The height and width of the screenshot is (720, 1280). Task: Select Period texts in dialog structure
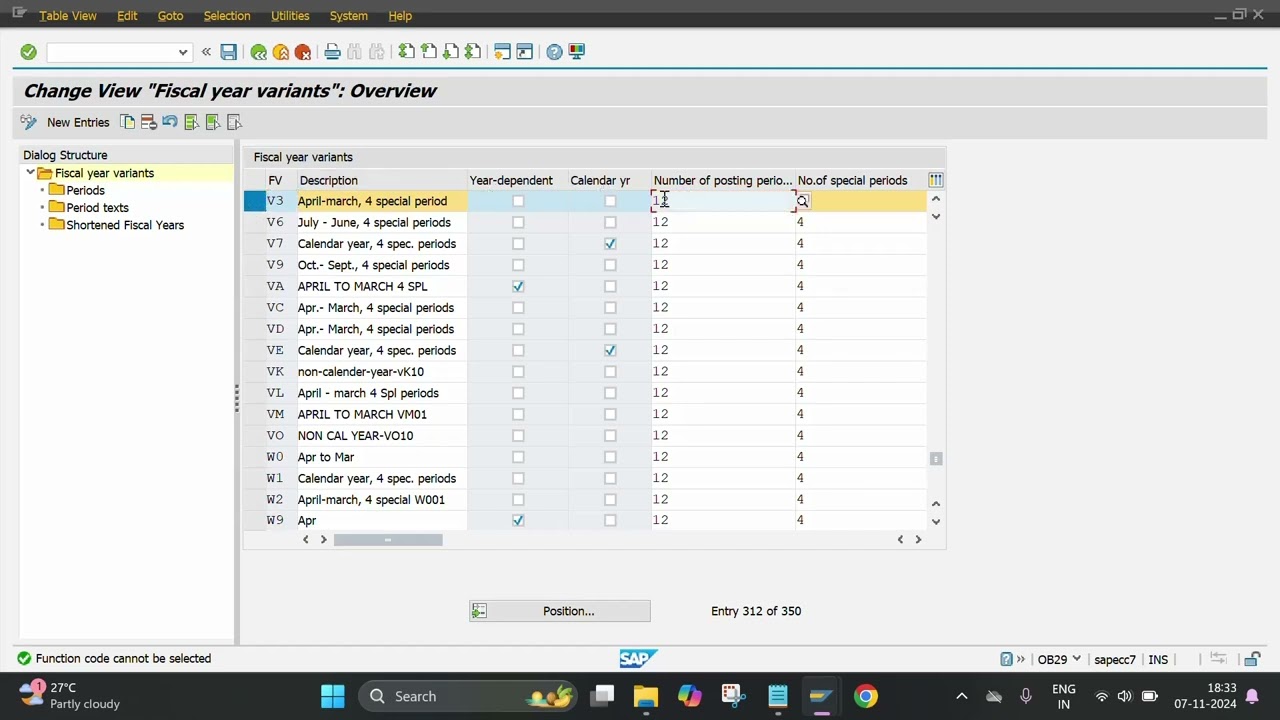[x=97, y=207]
